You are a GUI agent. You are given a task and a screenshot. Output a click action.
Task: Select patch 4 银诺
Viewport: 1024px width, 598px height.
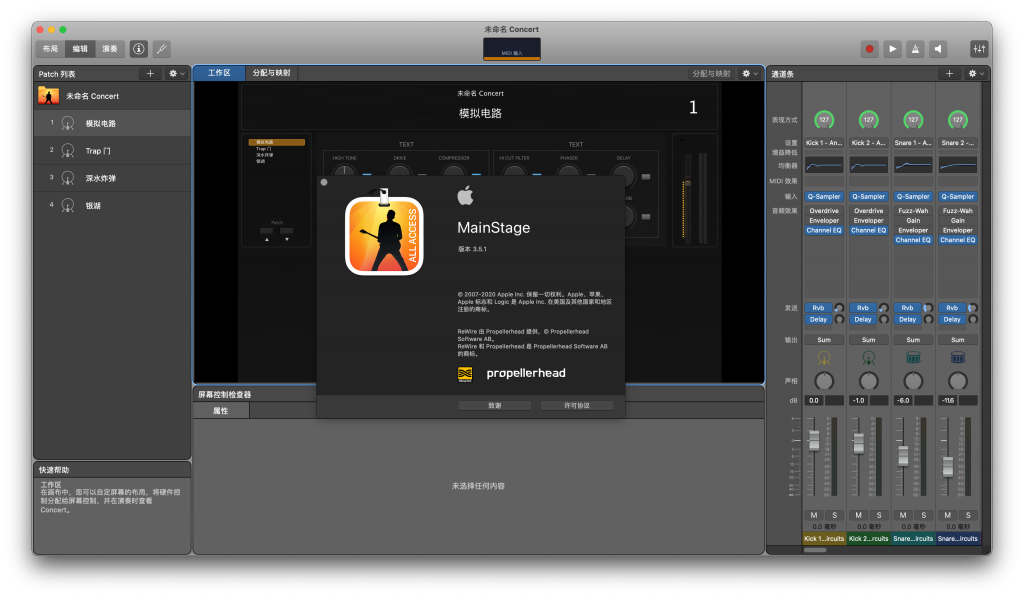[112, 206]
